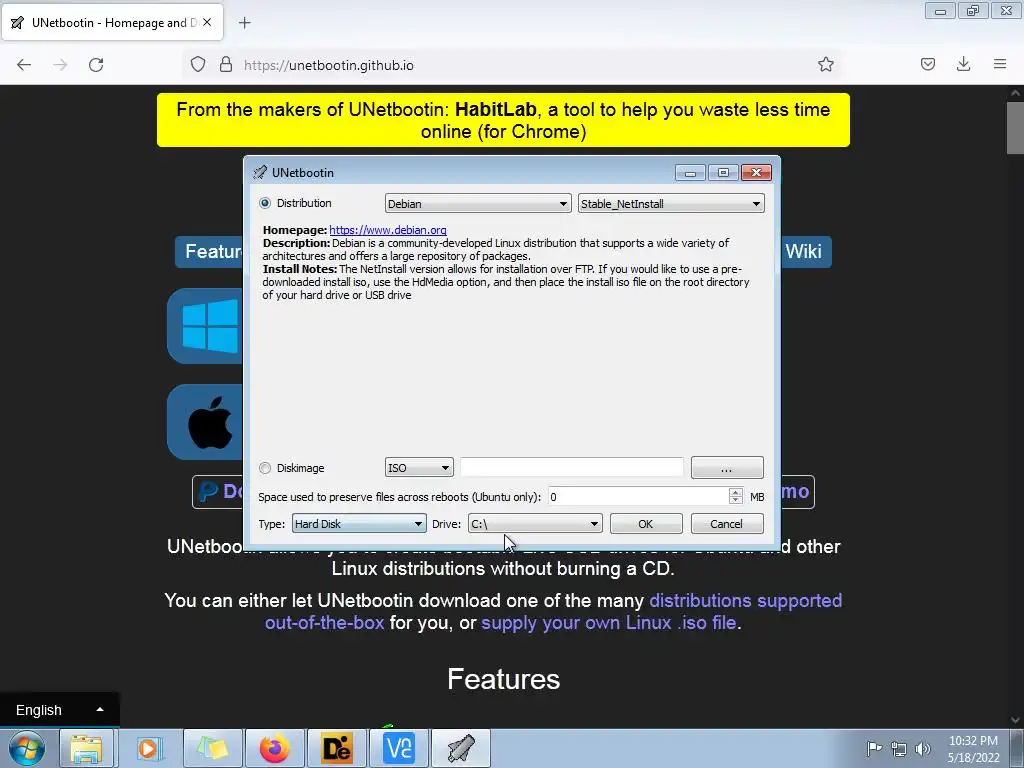Open the Features page tab

coord(209,252)
